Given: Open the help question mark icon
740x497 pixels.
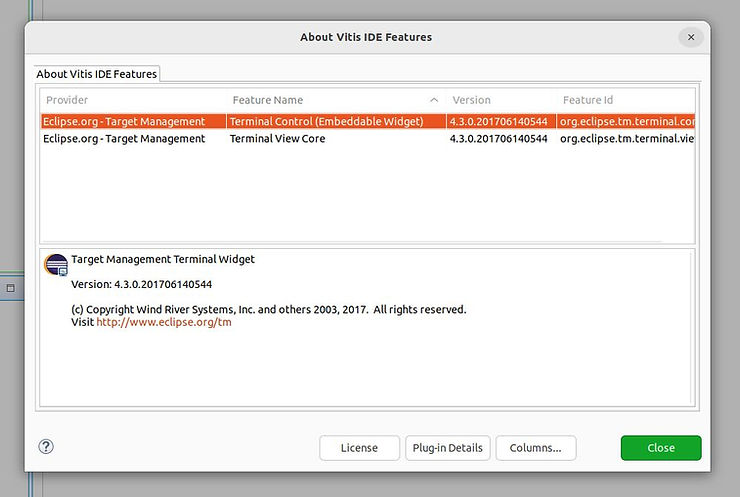Looking at the screenshot, I should [46, 446].
